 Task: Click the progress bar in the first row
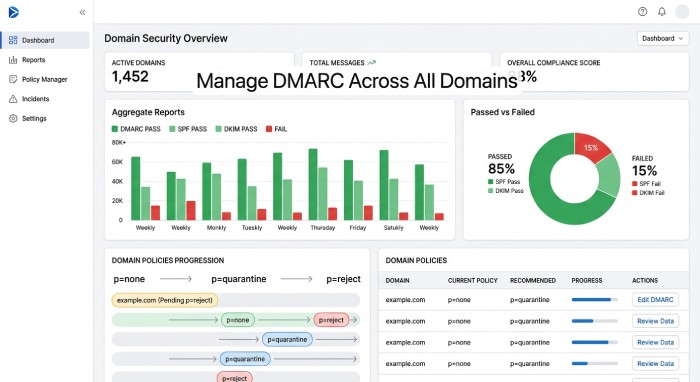(x=594, y=299)
